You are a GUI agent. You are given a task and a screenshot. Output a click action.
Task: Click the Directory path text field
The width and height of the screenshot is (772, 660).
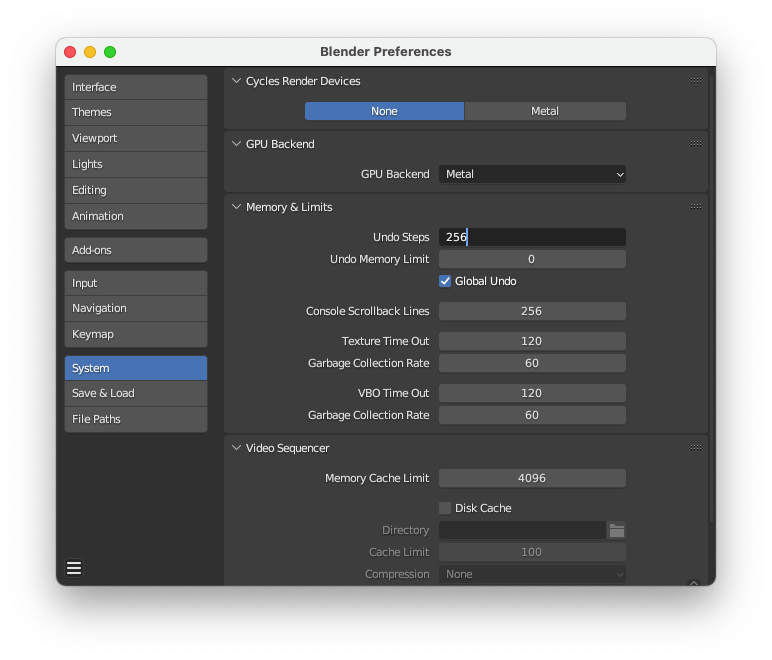(x=522, y=530)
